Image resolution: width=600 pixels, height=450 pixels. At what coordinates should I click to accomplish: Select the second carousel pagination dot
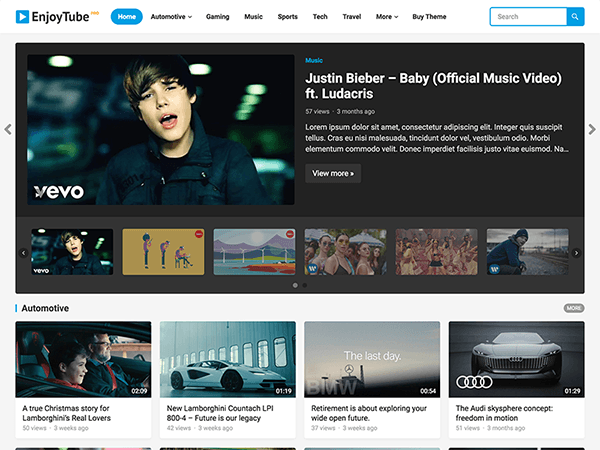[x=305, y=285]
